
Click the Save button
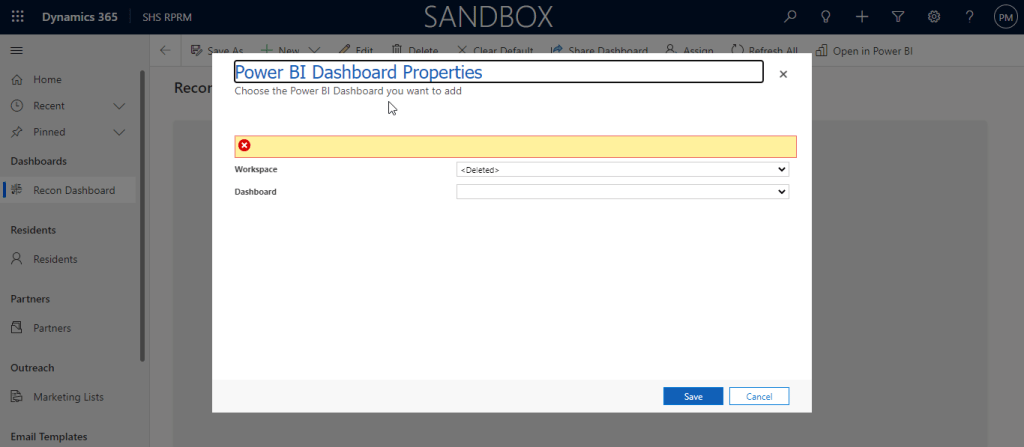tap(693, 397)
